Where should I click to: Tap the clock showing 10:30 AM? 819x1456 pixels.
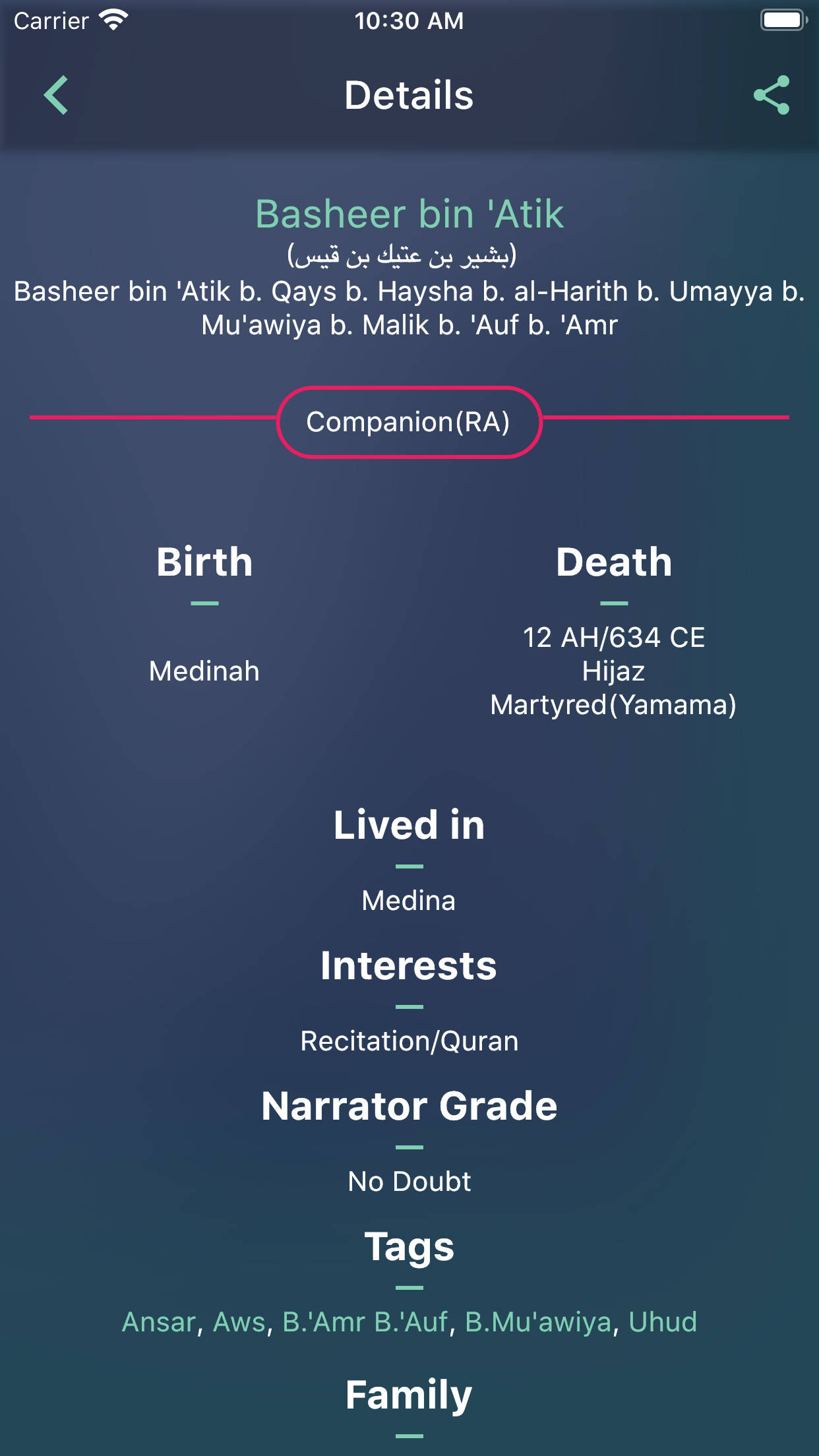pyautogui.click(x=409, y=20)
